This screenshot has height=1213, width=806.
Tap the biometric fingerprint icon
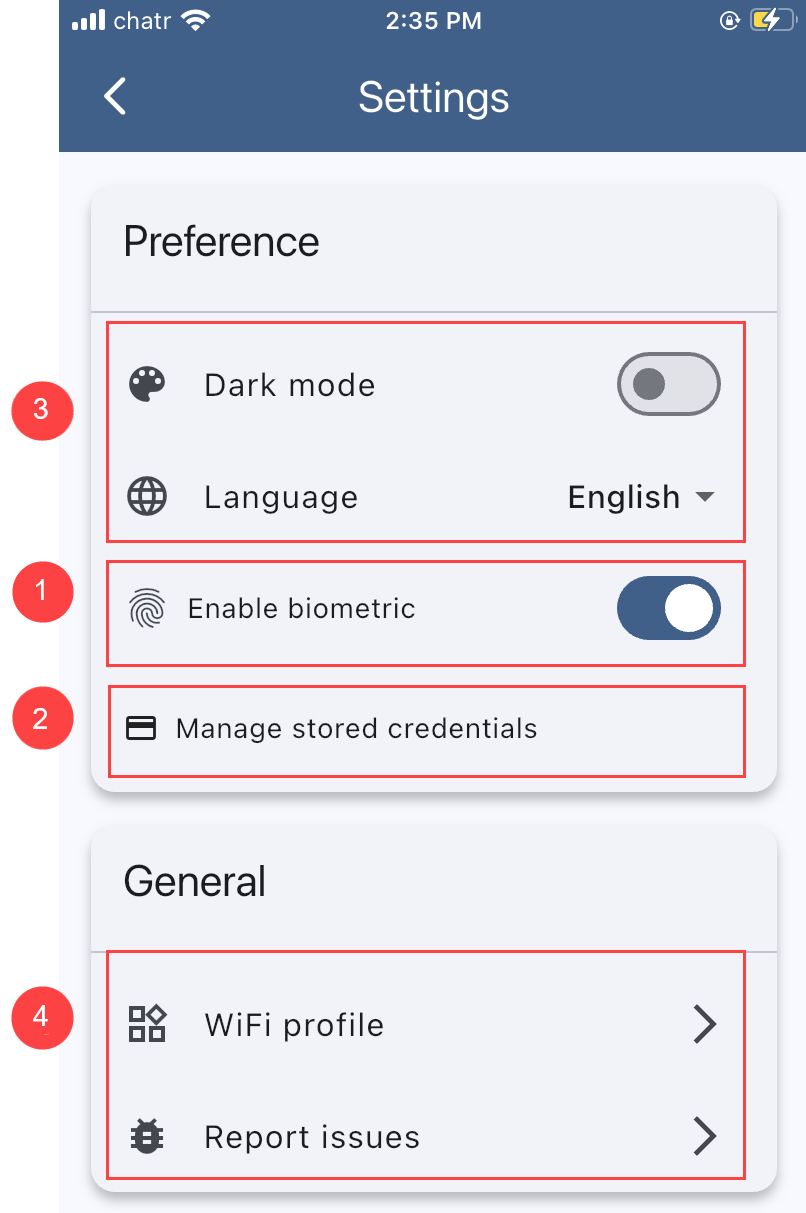click(147, 609)
